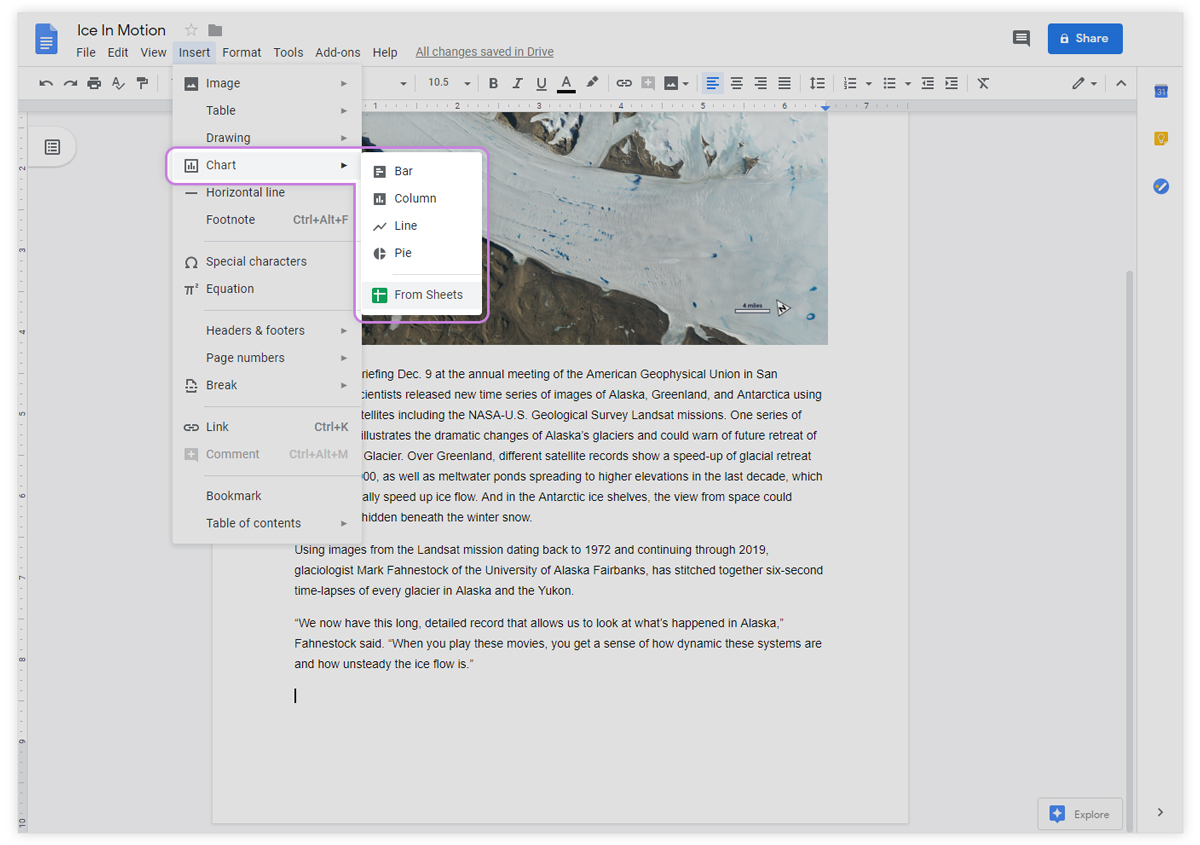Choose Column chart from Chart submenu
The width and height of the screenshot is (1200, 845).
[421, 198]
